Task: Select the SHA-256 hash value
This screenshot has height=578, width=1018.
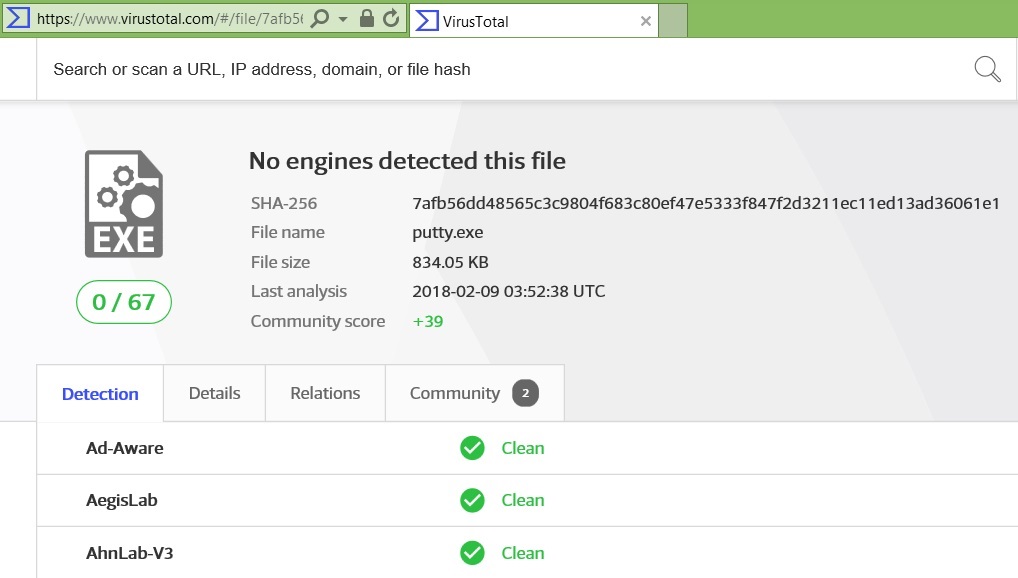Action: click(706, 203)
